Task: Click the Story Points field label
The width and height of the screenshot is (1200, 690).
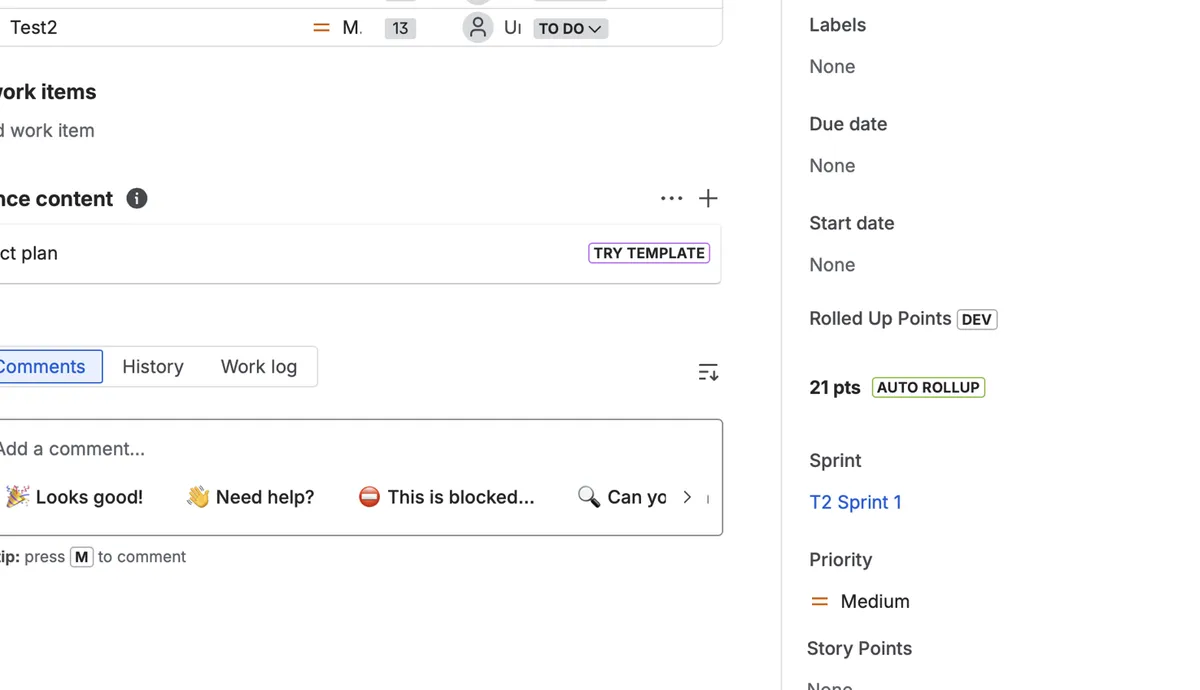Action: click(x=859, y=648)
